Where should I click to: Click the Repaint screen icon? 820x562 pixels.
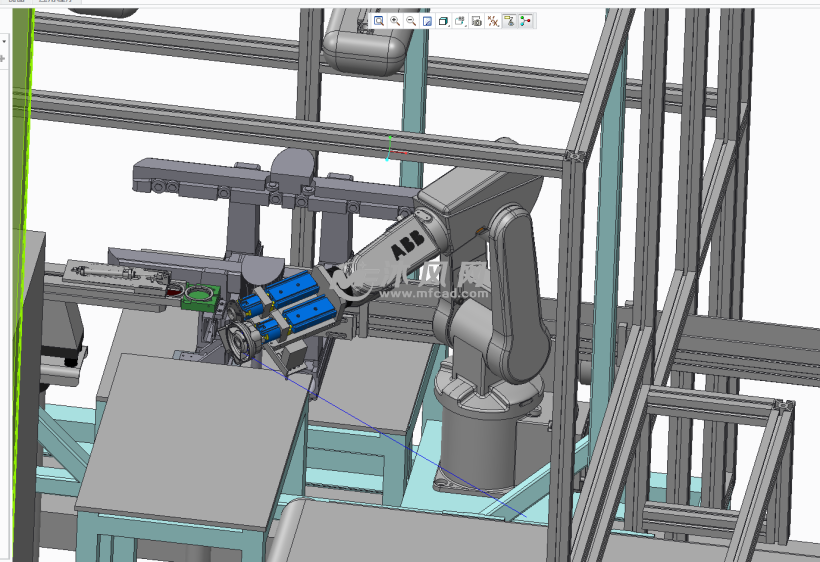click(x=427, y=20)
